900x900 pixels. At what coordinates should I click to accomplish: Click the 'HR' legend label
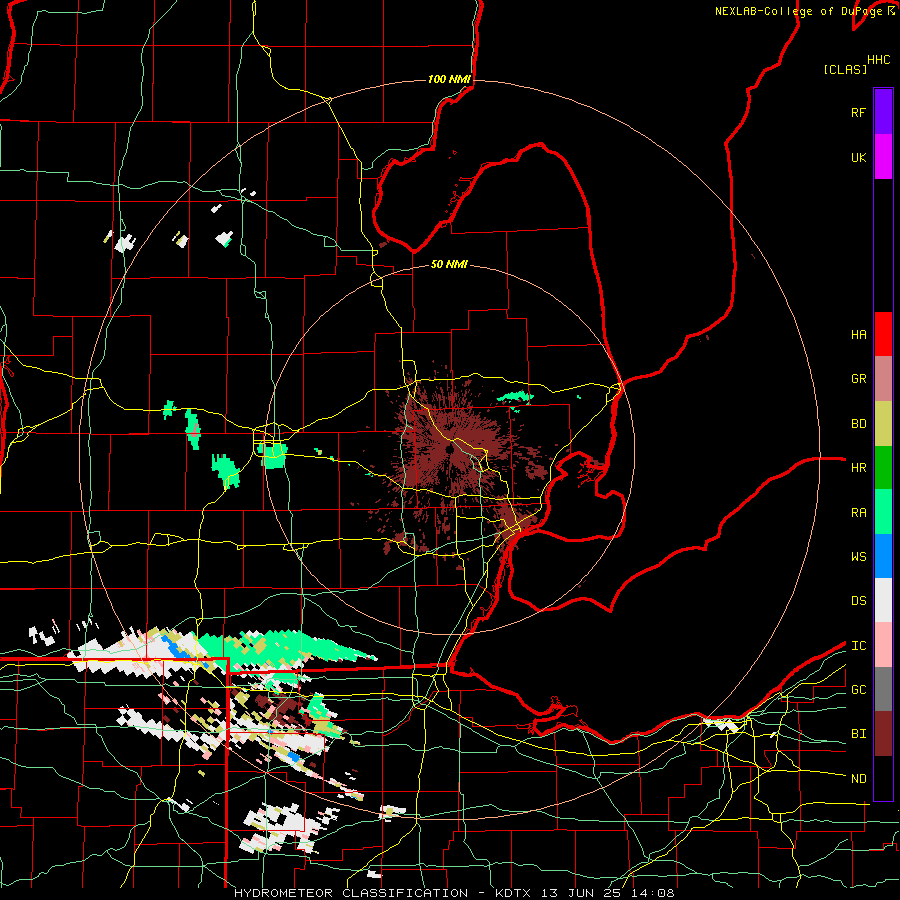point(858,468)
